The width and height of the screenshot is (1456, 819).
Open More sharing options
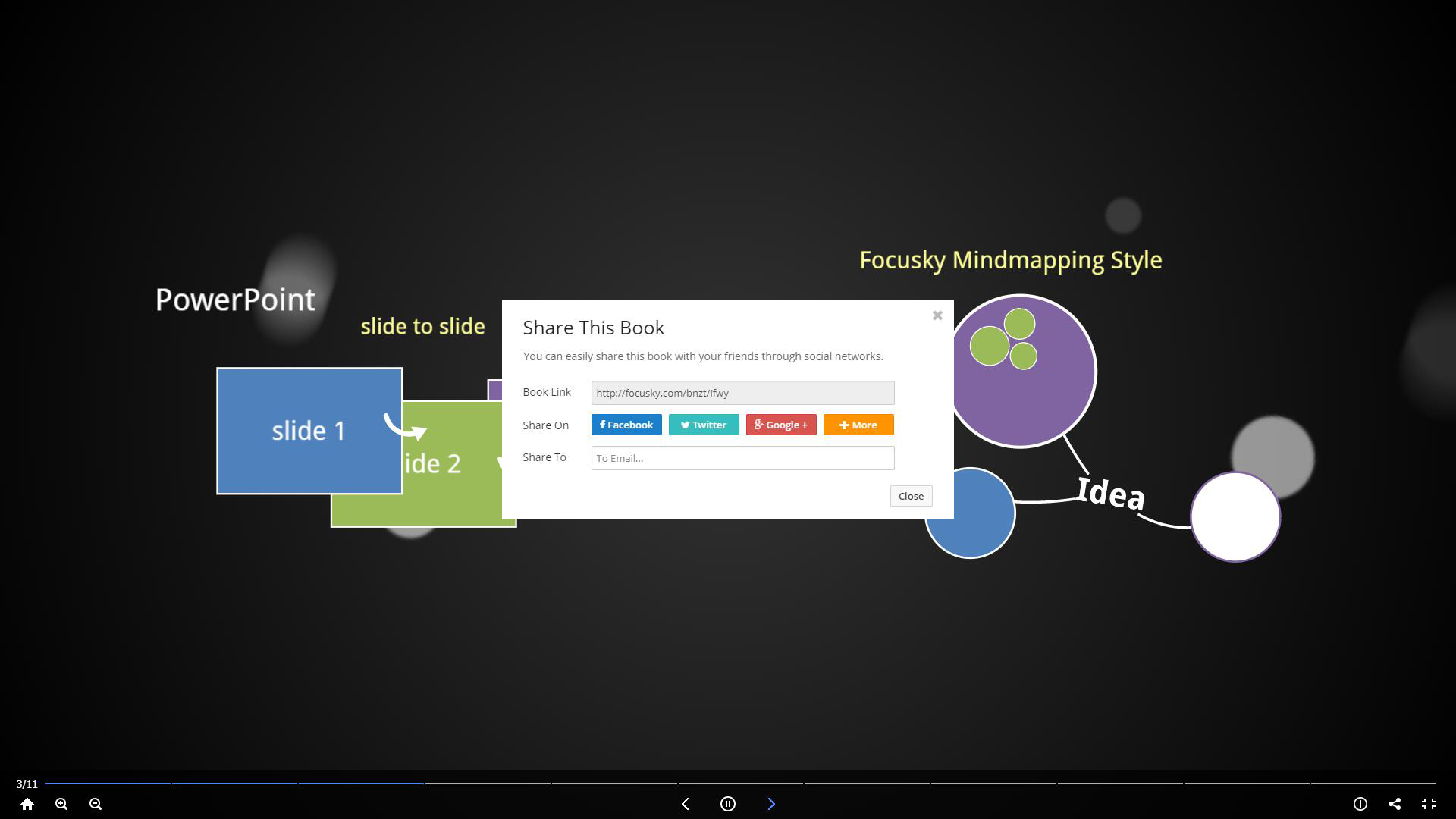pyautogui.click(x=858, y=425)
